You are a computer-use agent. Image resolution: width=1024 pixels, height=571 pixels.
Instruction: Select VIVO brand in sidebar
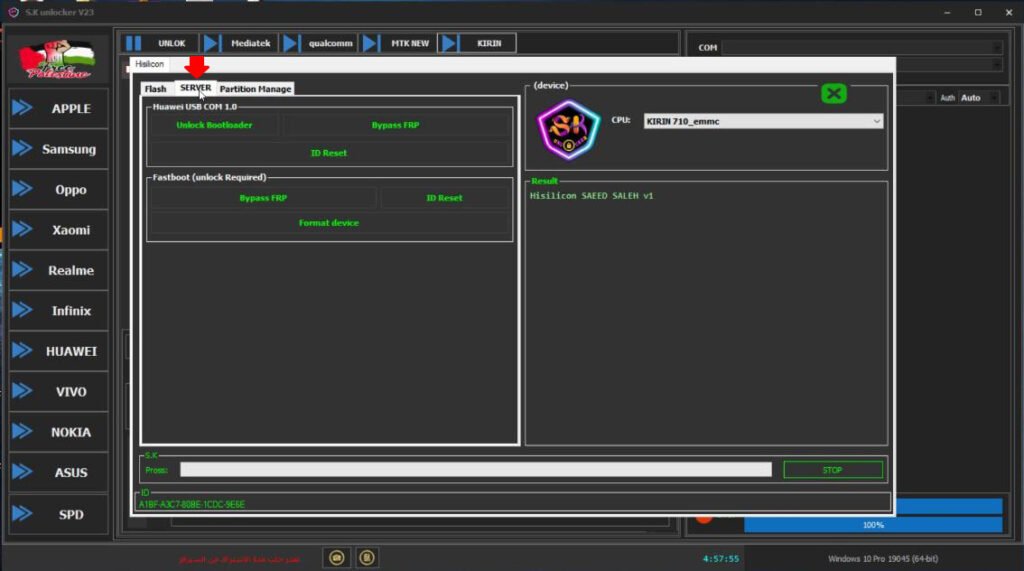[x=59, y=392]
